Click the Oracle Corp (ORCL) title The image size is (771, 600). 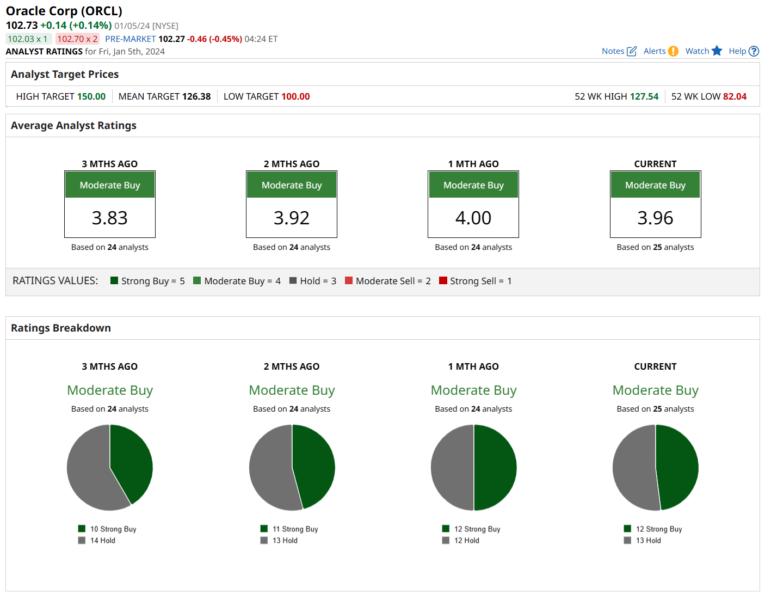[x=64, y=11]
